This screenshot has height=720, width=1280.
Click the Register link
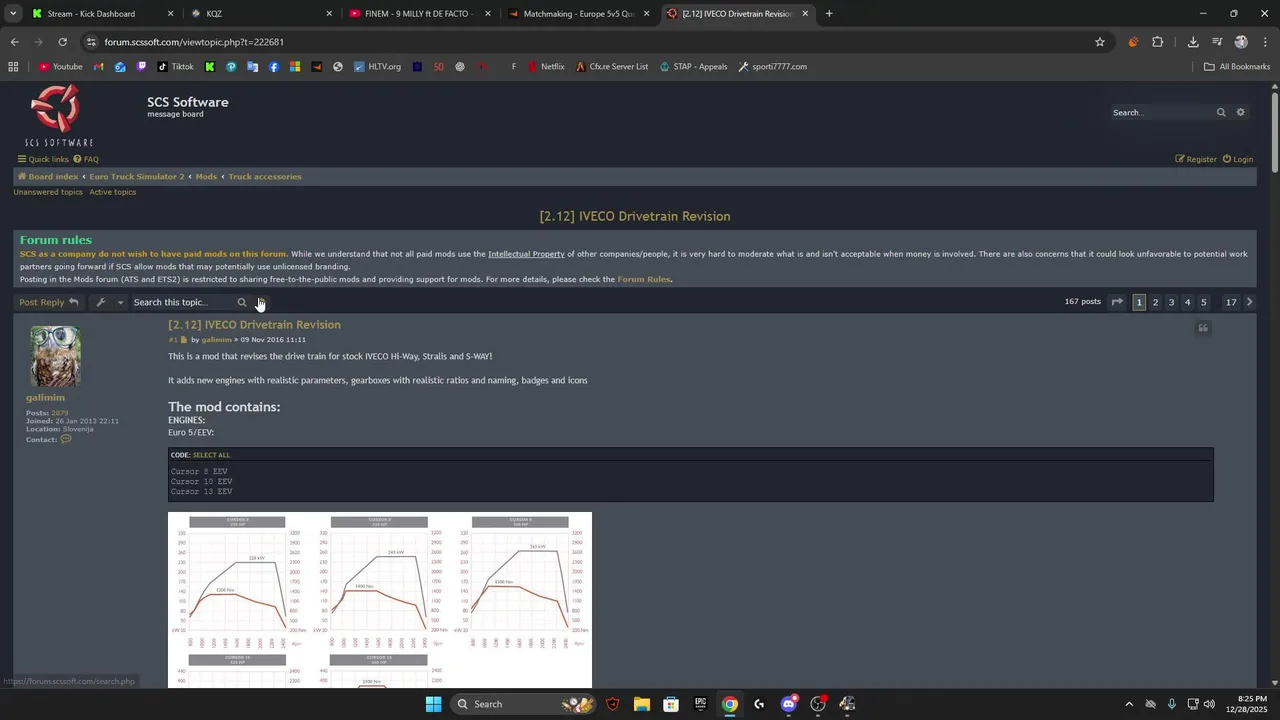tap(1196, 159)
